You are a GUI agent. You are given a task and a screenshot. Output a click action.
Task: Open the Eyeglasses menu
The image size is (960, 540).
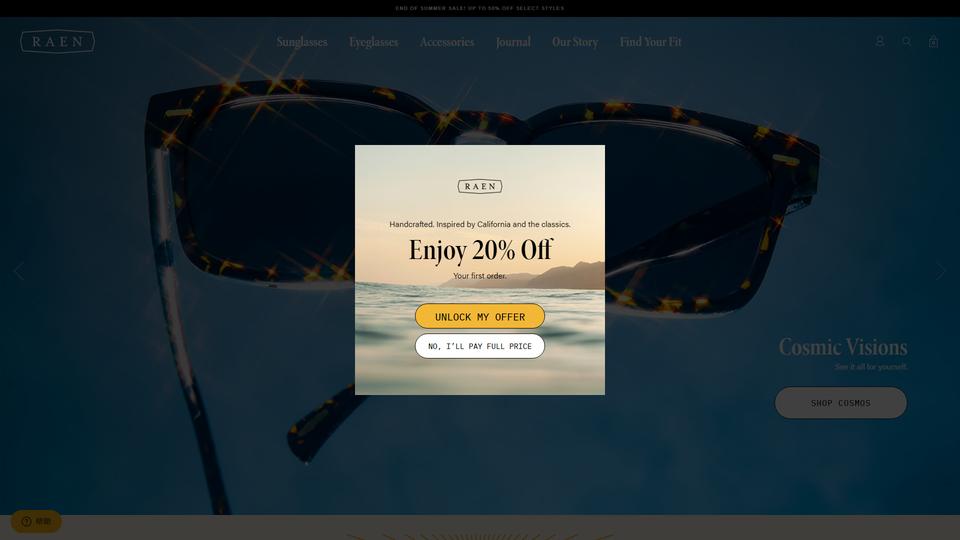pos(373,42)
